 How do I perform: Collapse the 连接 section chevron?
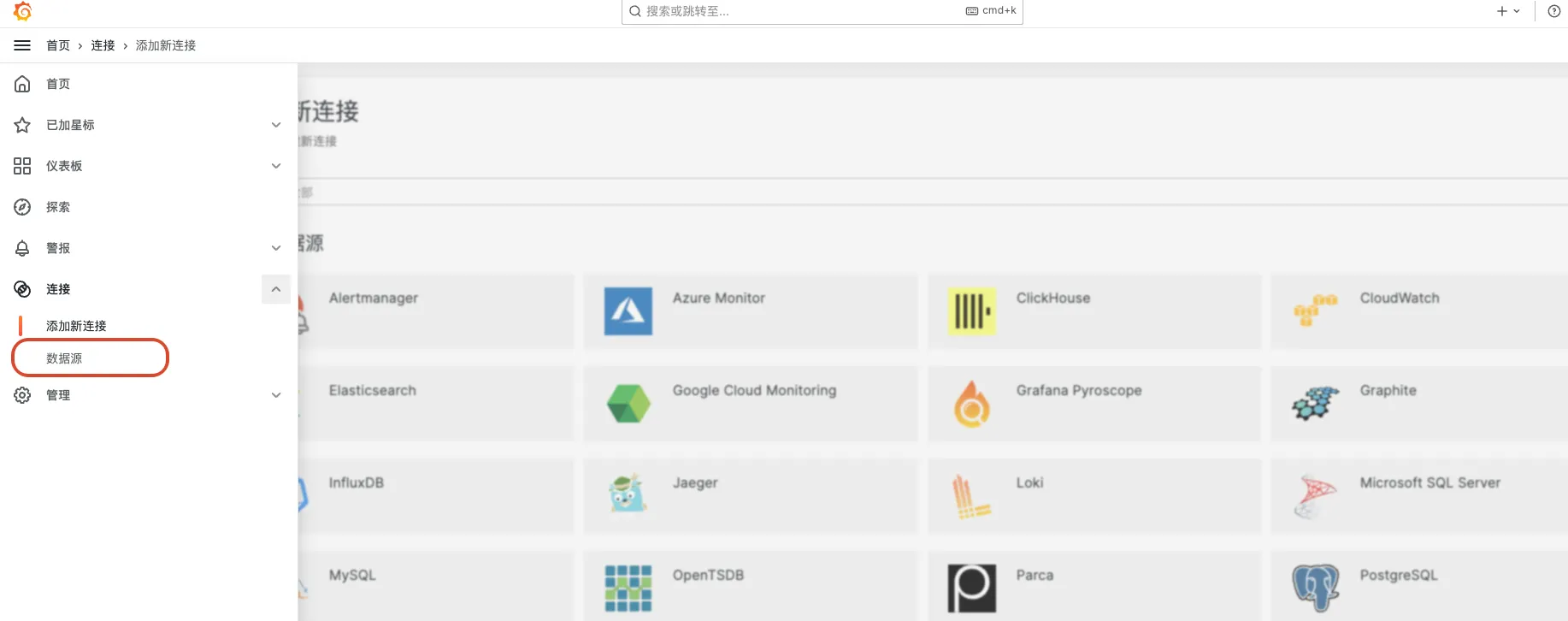pyautogui.click(x=276, y=289)
